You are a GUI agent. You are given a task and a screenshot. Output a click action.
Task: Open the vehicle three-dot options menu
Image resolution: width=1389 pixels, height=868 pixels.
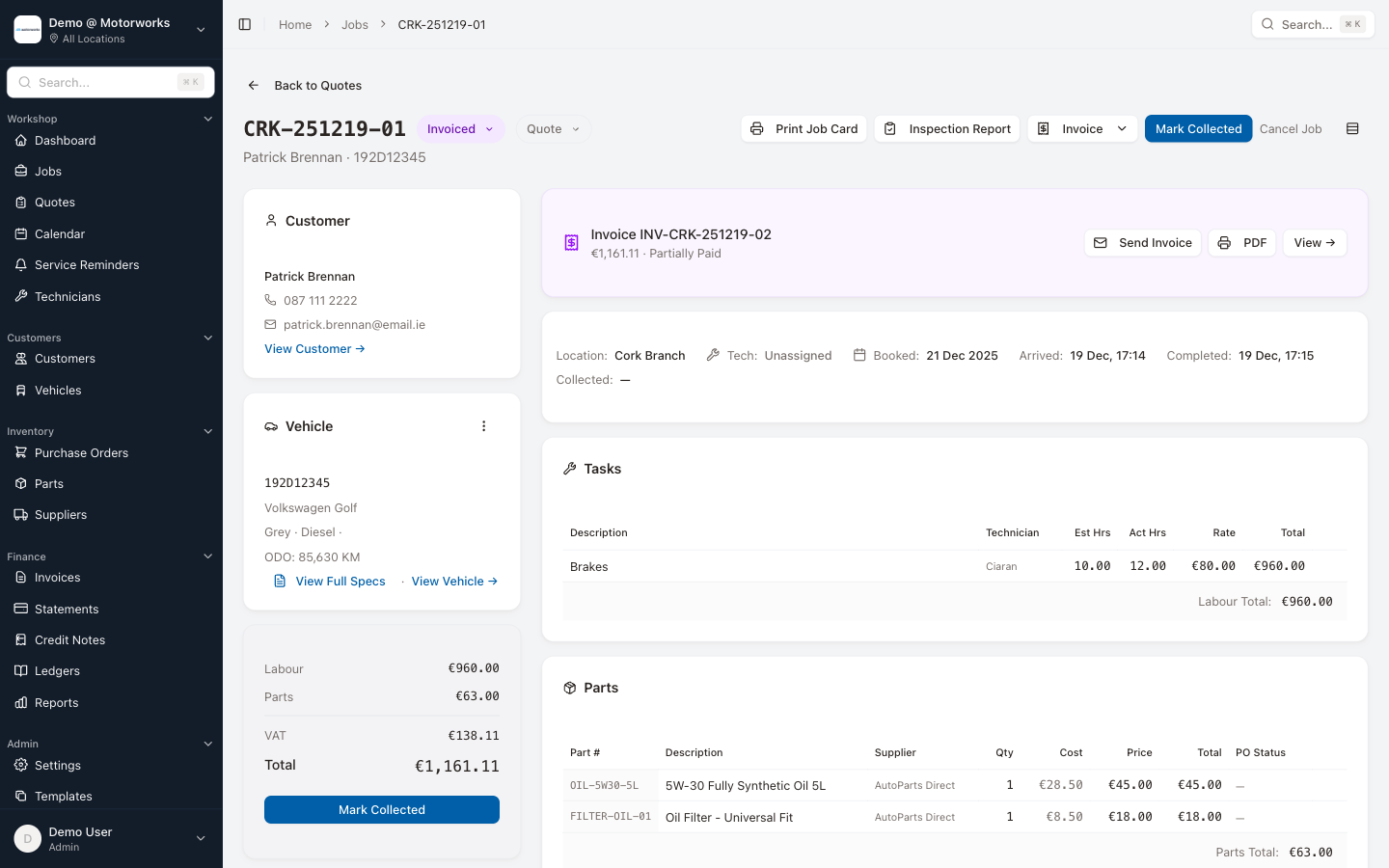tap(484, 426)
